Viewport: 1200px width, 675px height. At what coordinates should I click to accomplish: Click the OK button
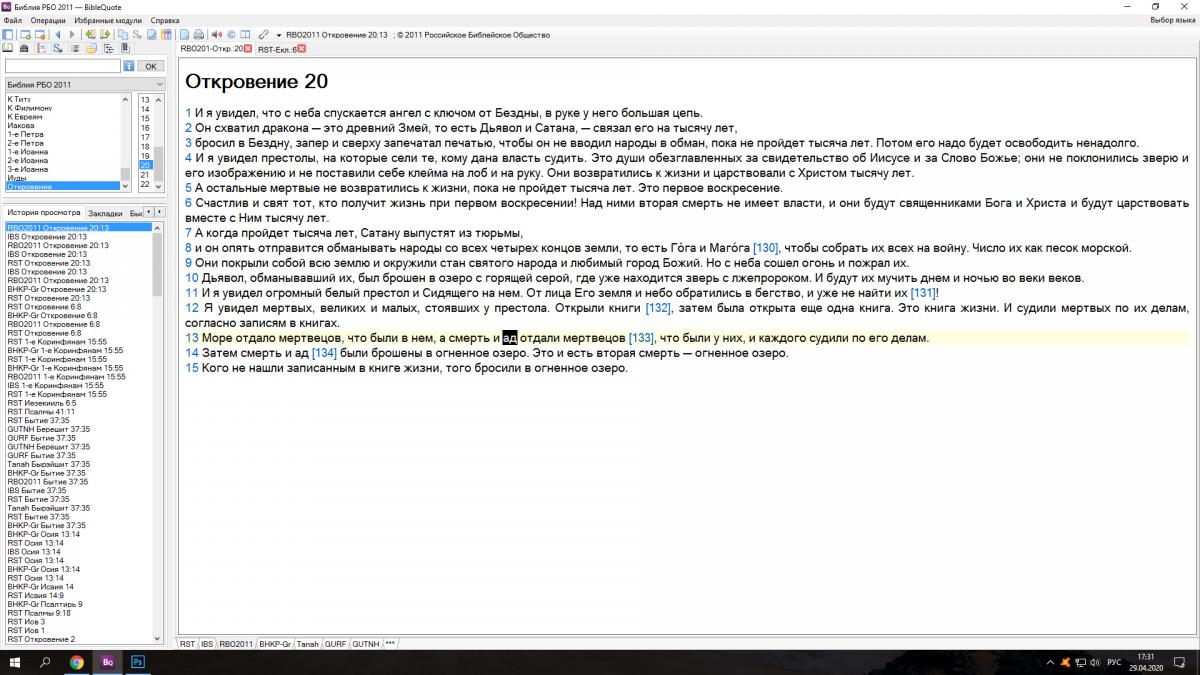[x=151, y=66]
